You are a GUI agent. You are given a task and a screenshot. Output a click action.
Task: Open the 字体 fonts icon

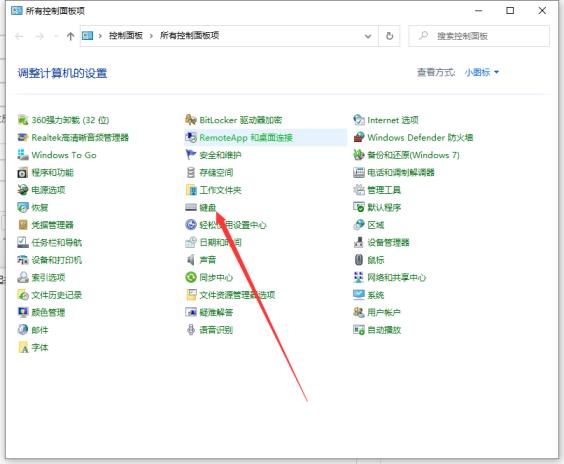23,347
